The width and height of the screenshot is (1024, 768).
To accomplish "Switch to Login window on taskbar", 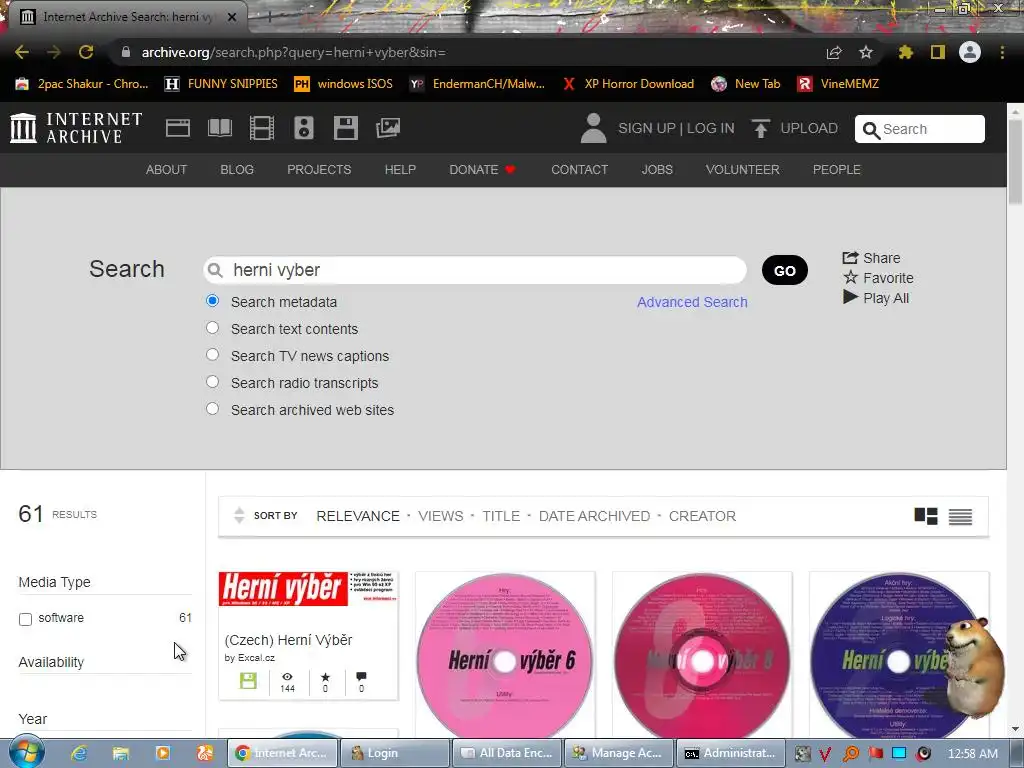I will 394,753.
